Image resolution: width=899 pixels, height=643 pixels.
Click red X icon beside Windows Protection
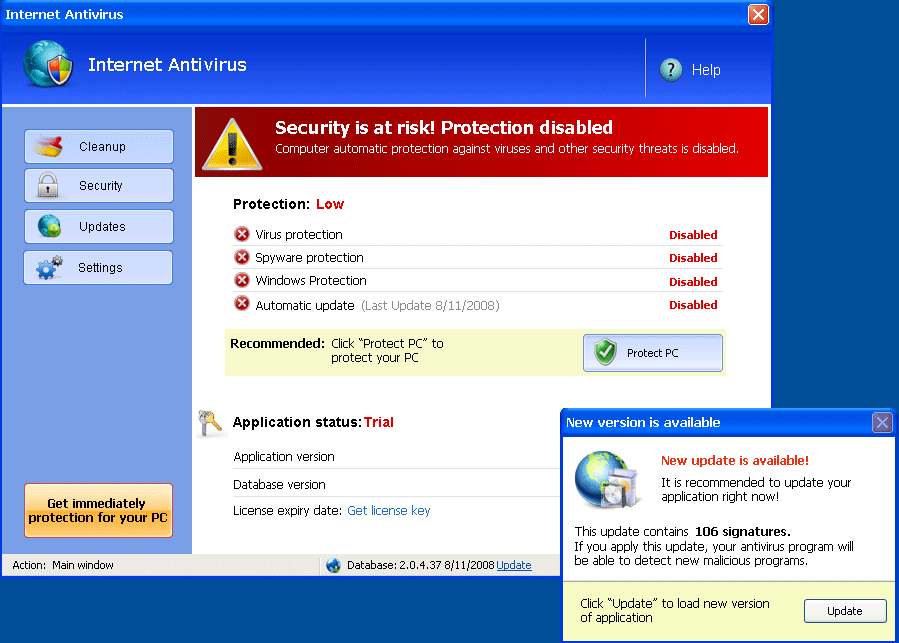click(242, 281)
